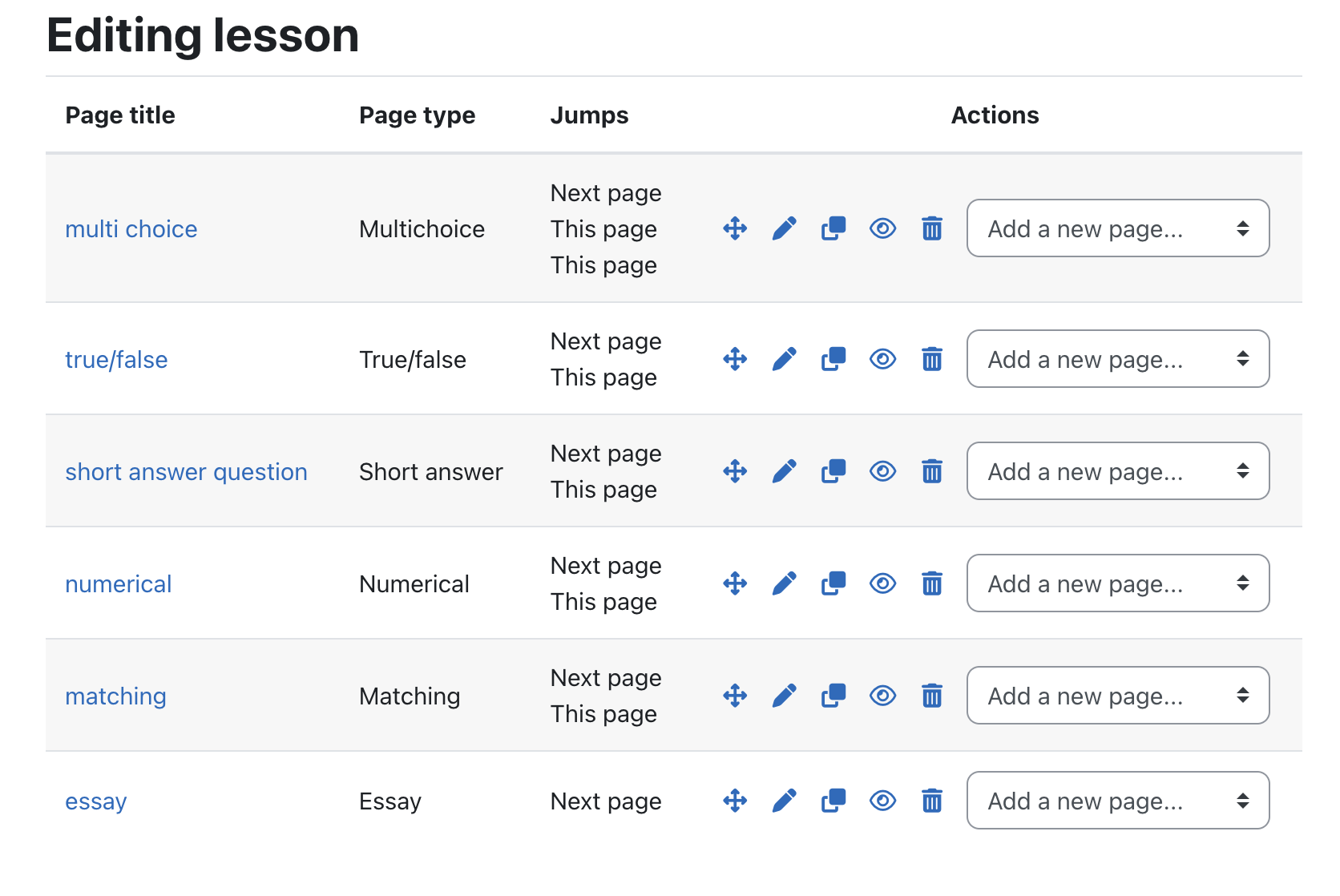Click the Jumps column header
This screenshot has height=896, width=1340.
[589, 115]
